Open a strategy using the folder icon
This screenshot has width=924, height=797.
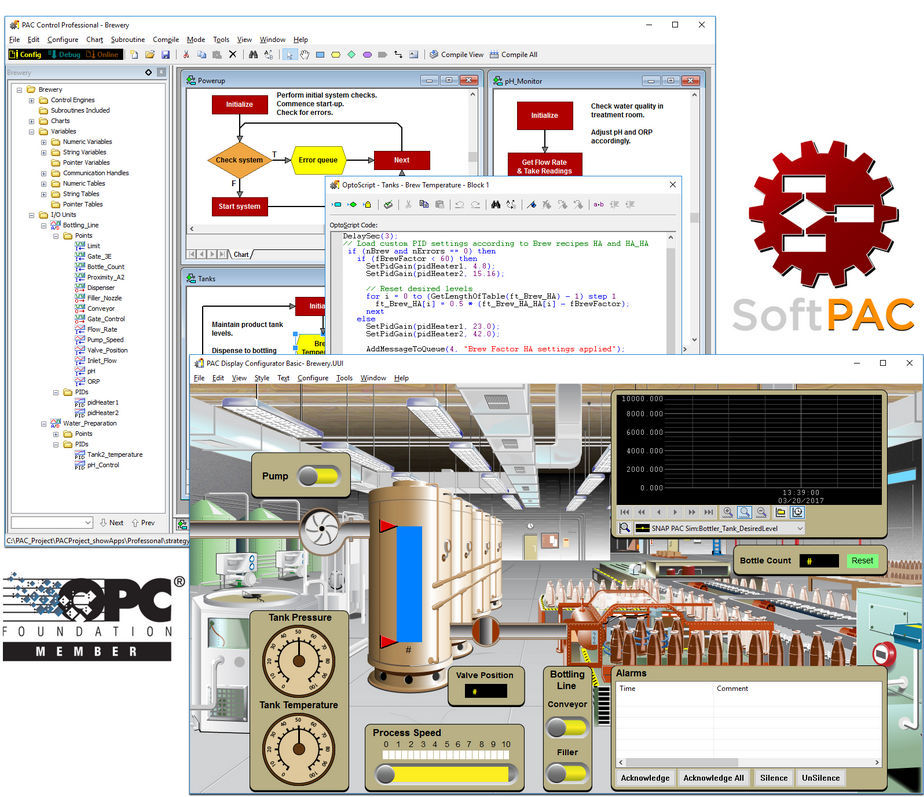pyautogui.click(x=149, y=55)
